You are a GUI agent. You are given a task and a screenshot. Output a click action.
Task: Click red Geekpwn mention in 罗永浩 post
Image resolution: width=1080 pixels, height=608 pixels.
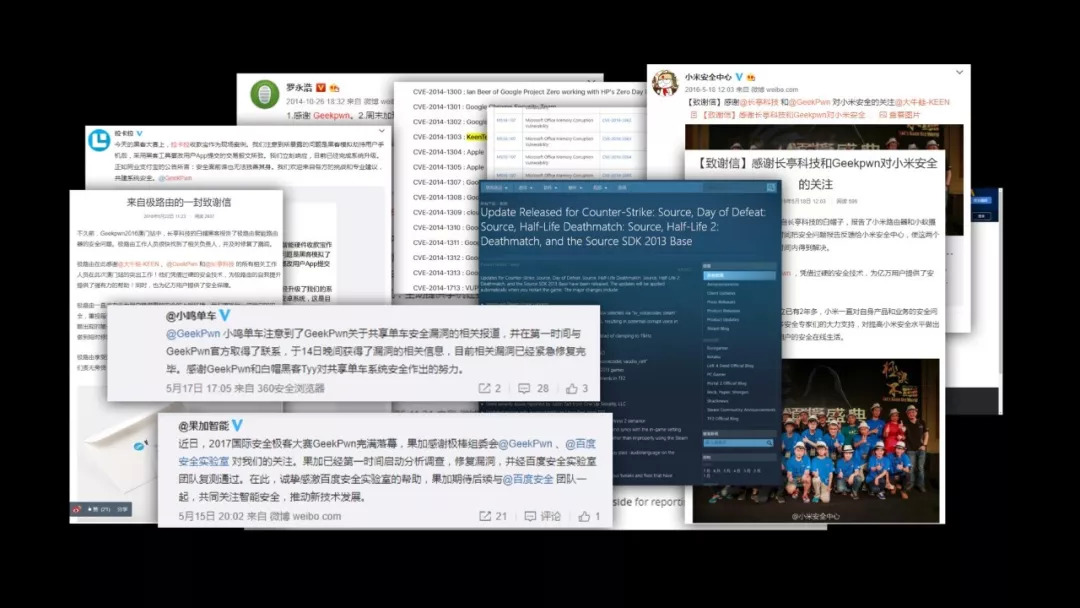click(x=331, y=116)
